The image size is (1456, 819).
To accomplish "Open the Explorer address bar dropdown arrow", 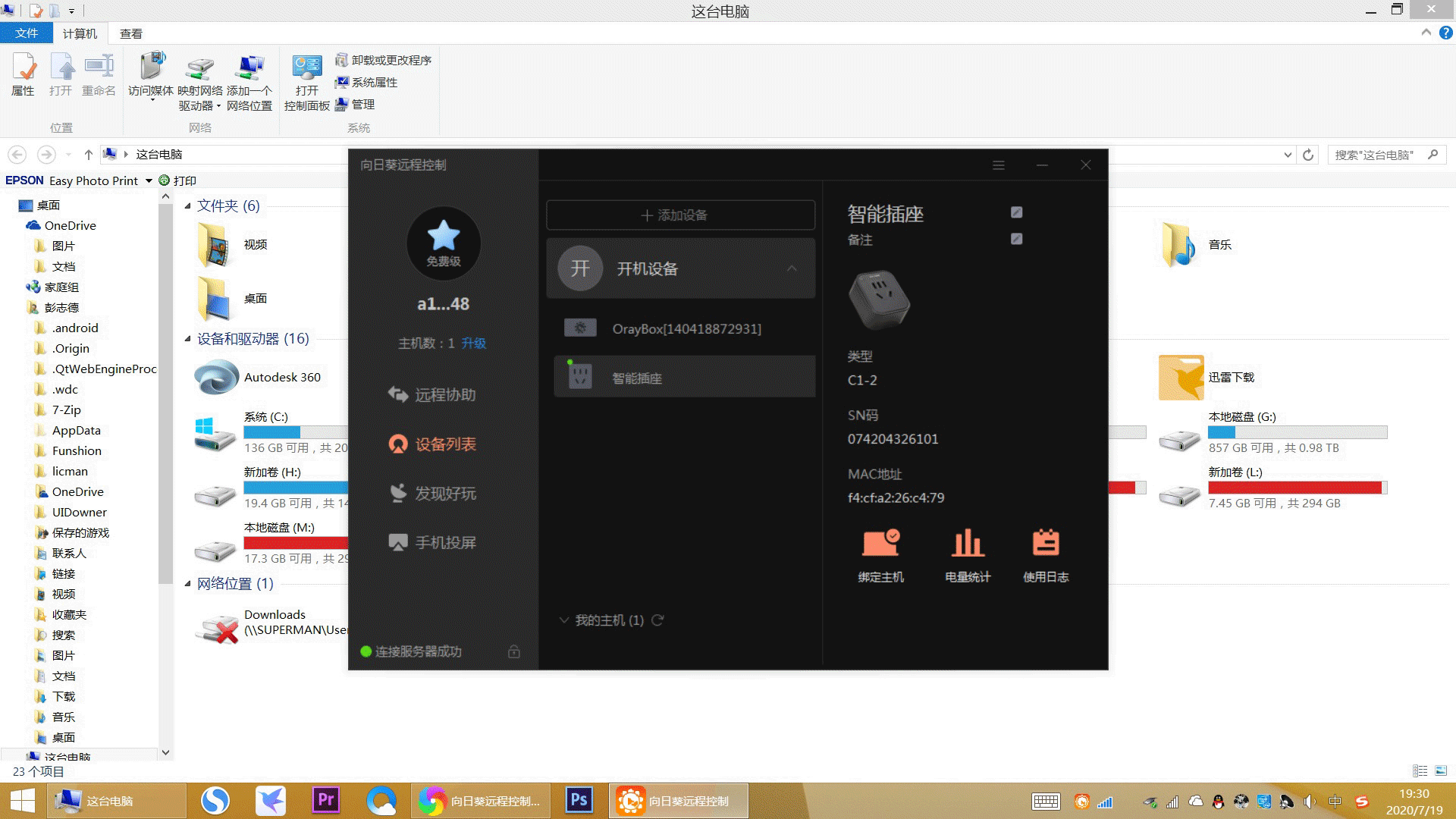I will tap(1288, 155).
